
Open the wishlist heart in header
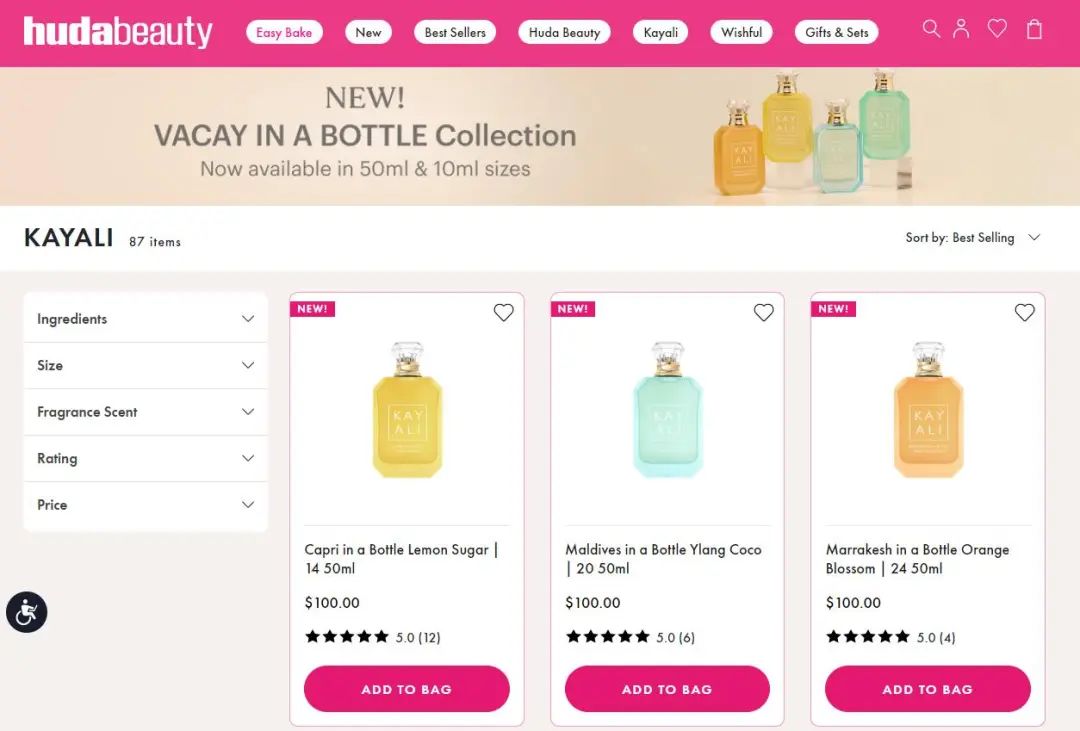coord(997,29)
